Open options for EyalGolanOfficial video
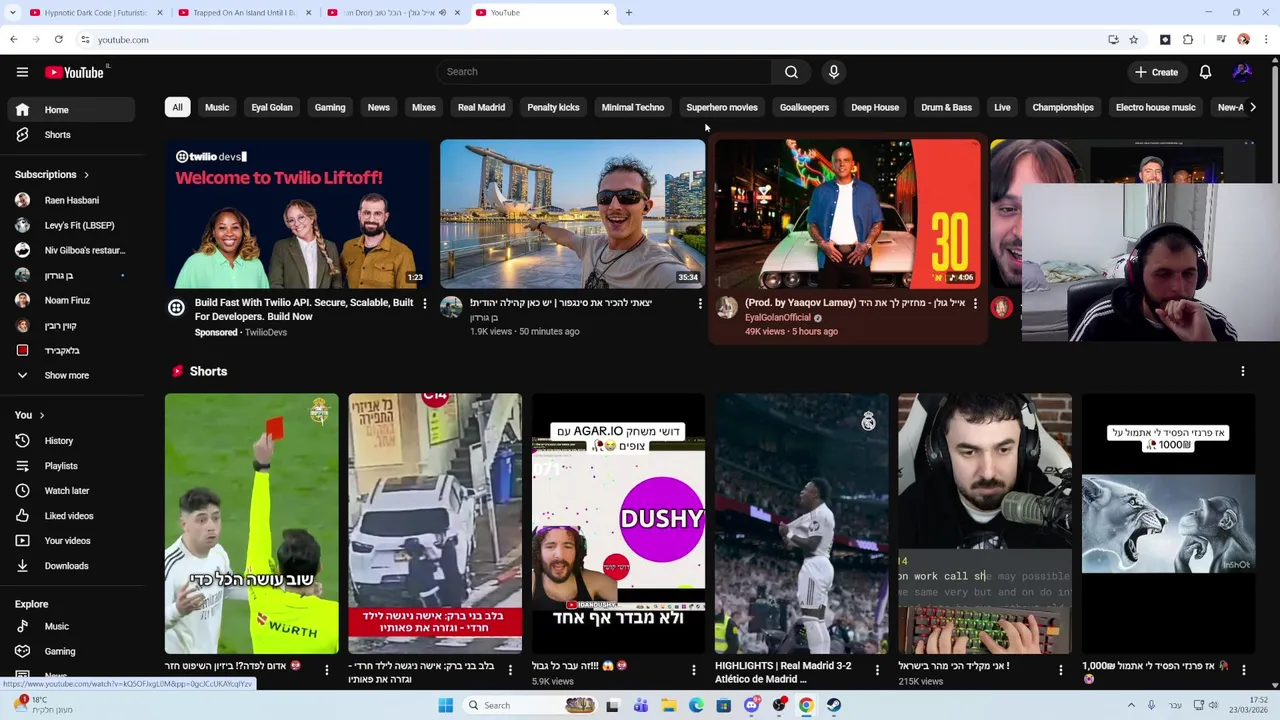Image resolution: width=1280 pixels, height=720 pixels. 975,303
